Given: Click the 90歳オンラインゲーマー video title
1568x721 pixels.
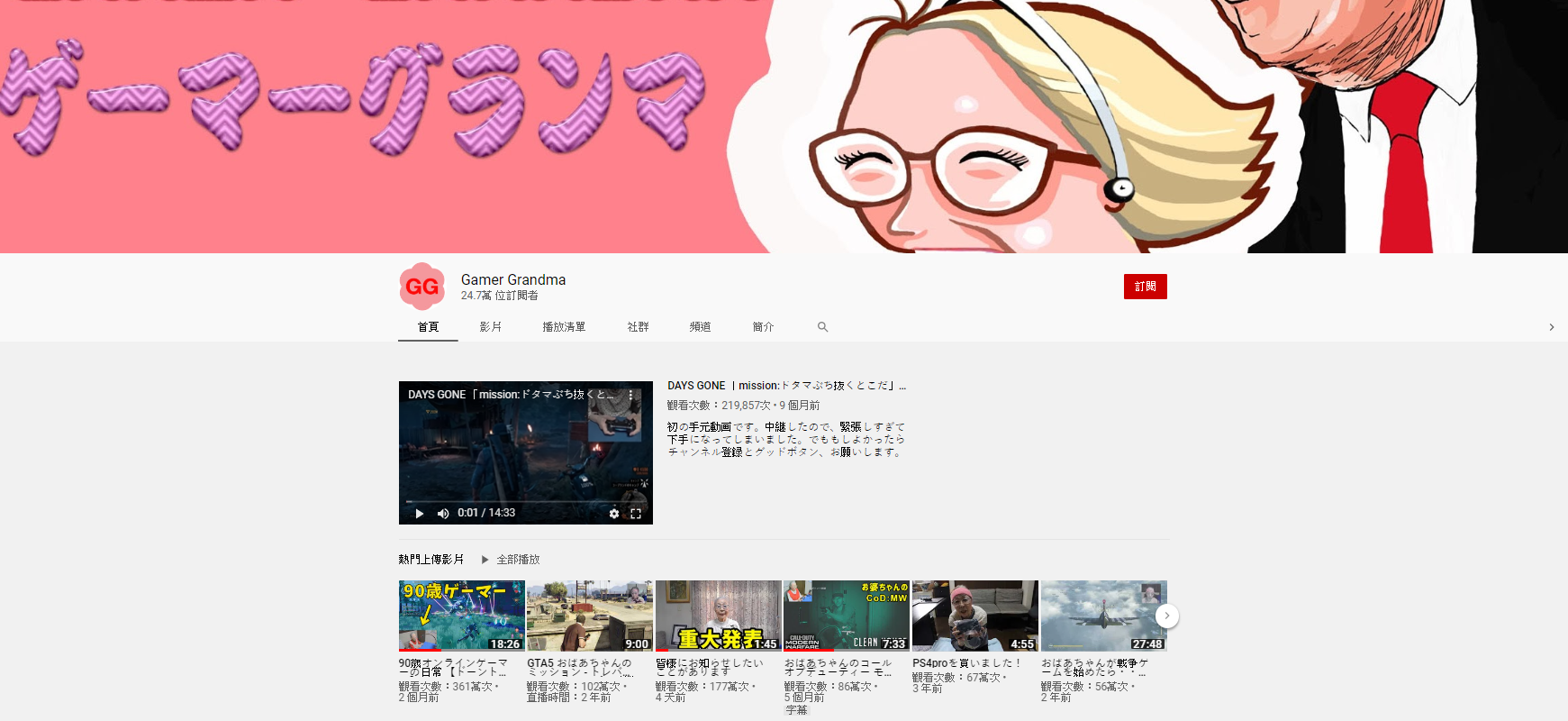Looking at the screenshot, I should click(x=454, y=668).
